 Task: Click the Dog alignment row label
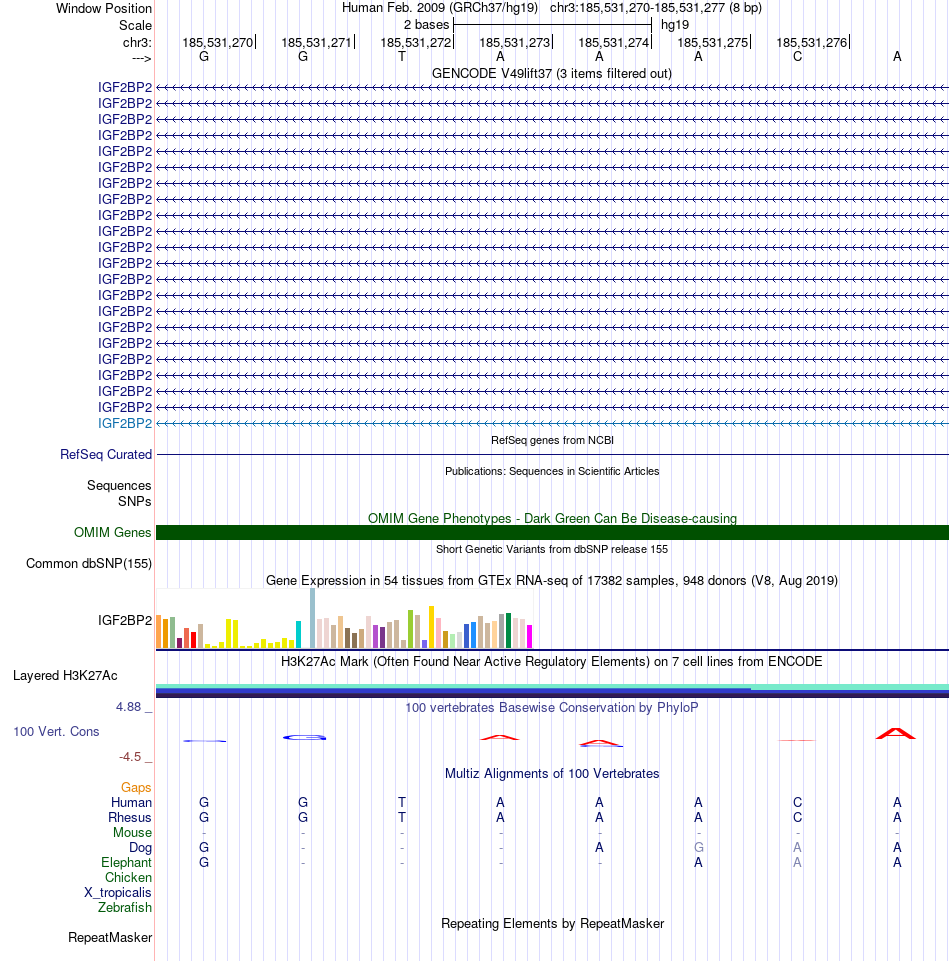140,848
